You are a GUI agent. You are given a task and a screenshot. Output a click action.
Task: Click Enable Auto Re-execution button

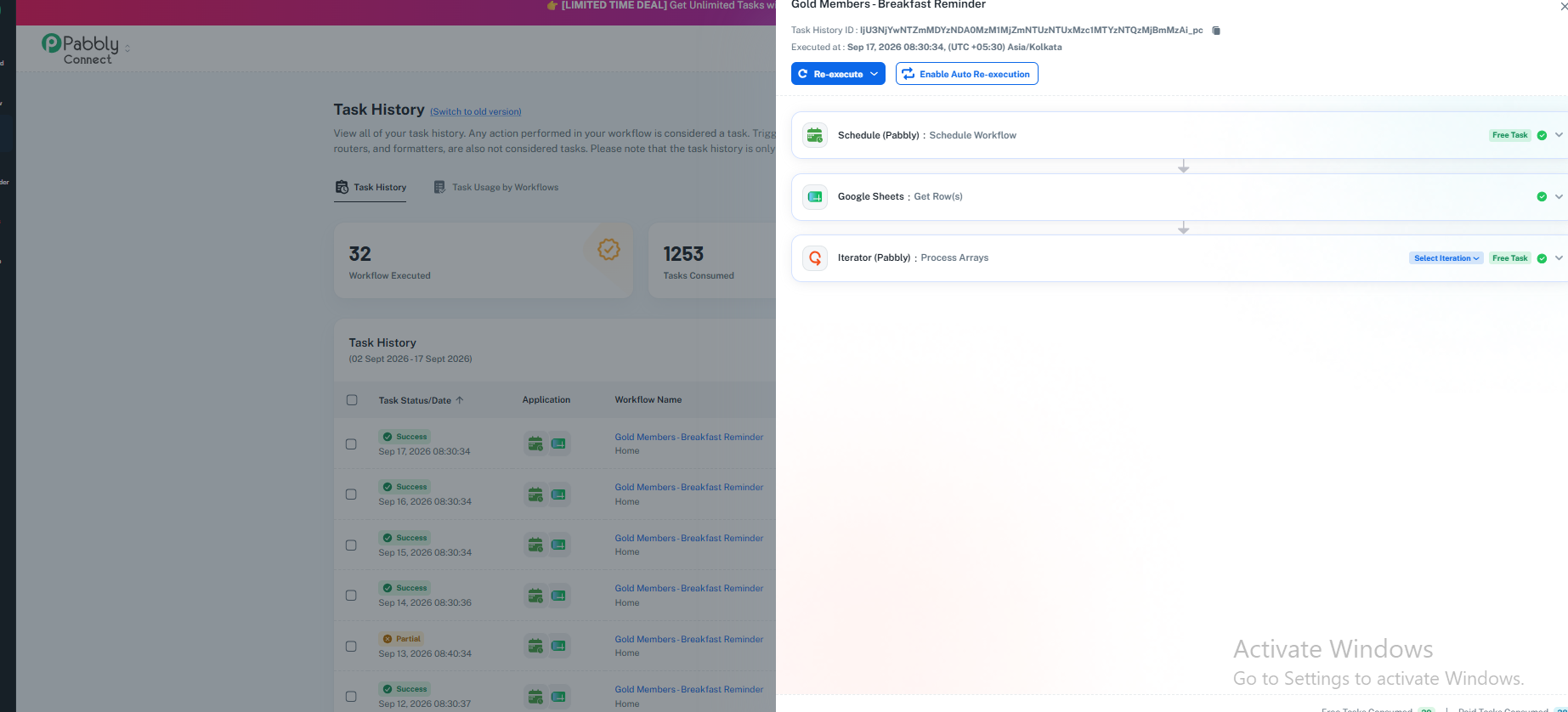tap(967, 74)
